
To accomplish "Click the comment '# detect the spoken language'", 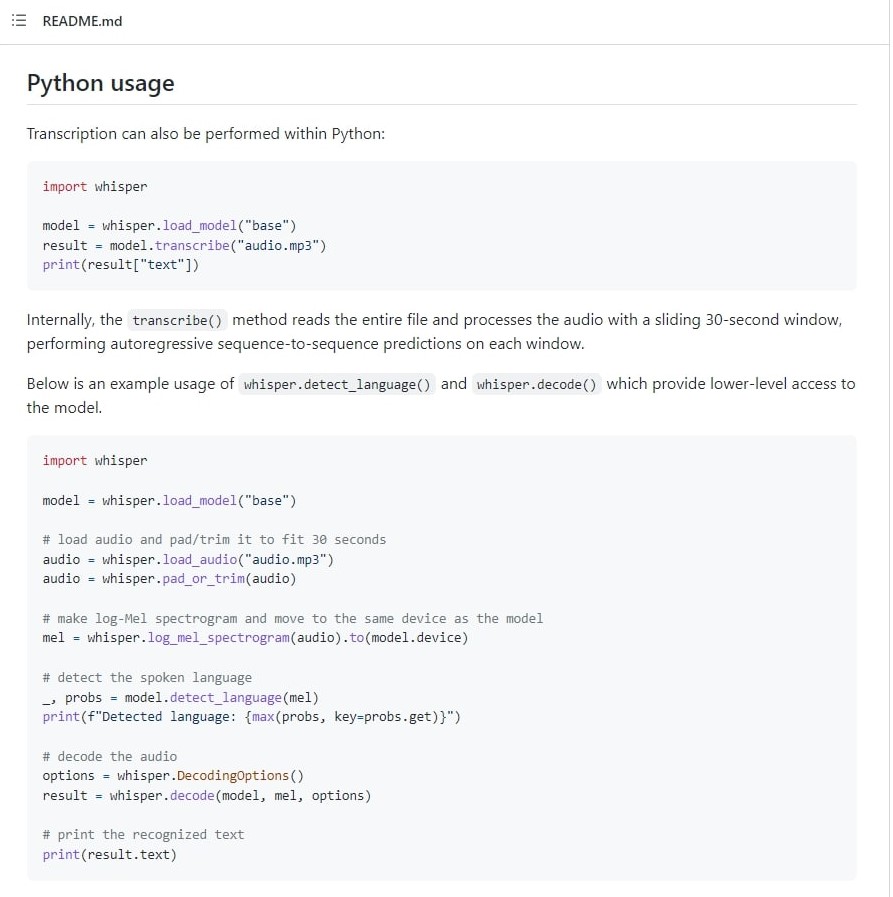I will (x=147, y=677).
